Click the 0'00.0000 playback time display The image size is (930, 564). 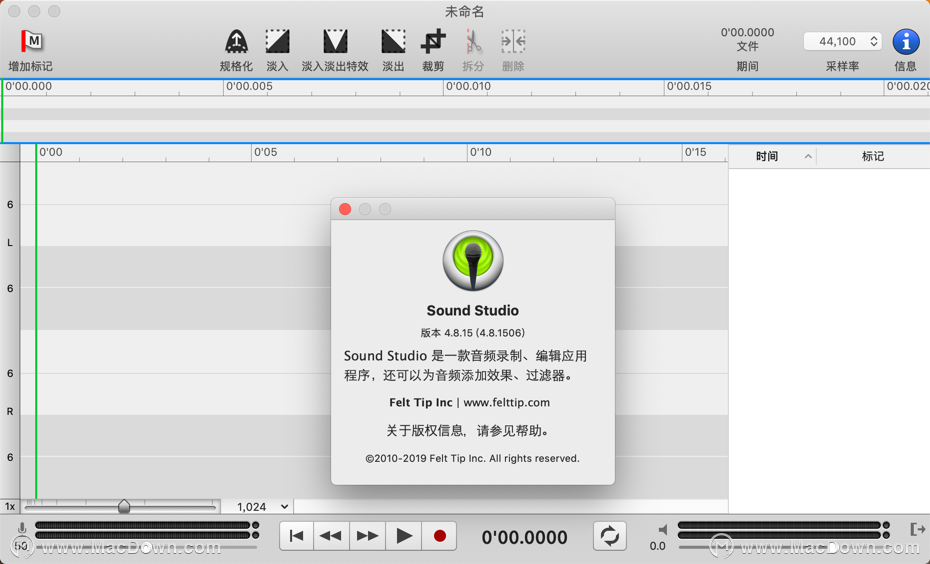(524, 537)
